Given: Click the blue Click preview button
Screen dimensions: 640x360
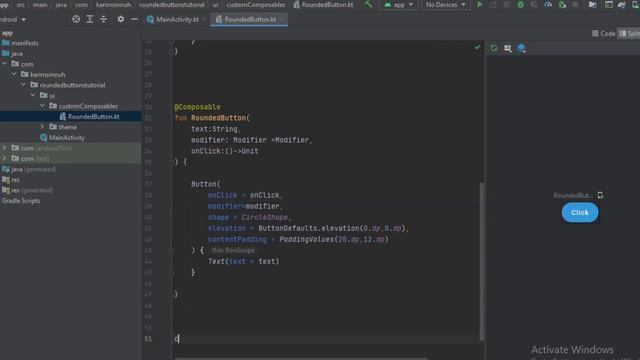Looking at the screenshot, I should 580,213.
